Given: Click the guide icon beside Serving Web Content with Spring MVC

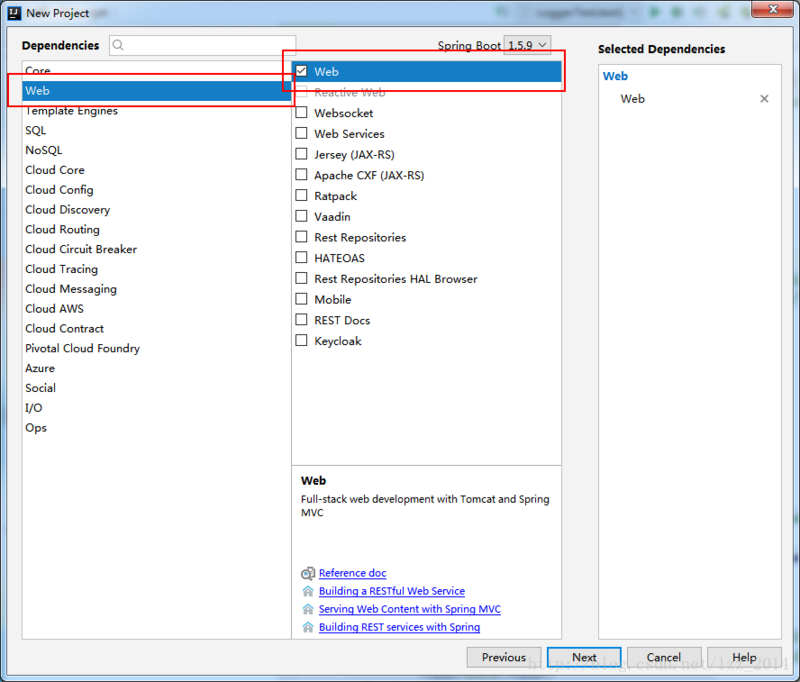Looking at the screenshot, I should click(308, 609).
